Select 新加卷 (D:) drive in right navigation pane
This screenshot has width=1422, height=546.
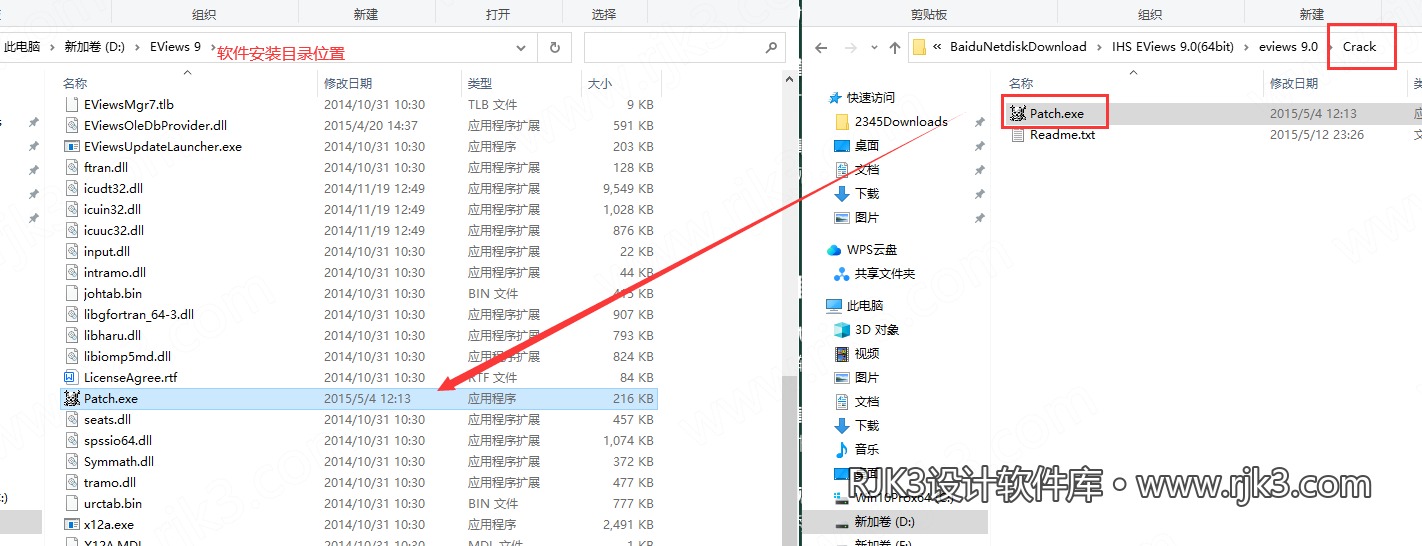(895, 522)
